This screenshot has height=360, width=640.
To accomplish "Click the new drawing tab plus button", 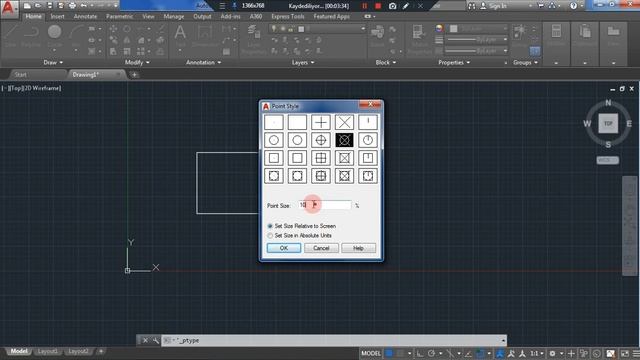I will [134, 75].
